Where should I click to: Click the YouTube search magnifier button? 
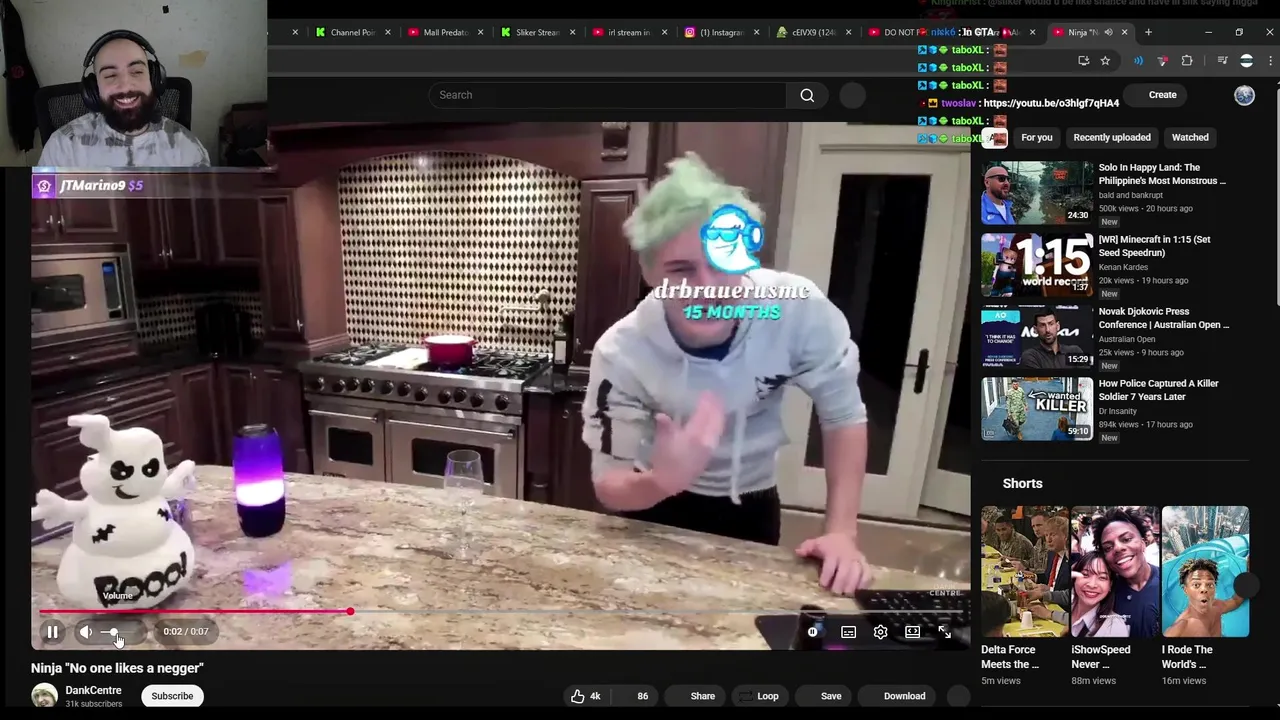[807, 95]
